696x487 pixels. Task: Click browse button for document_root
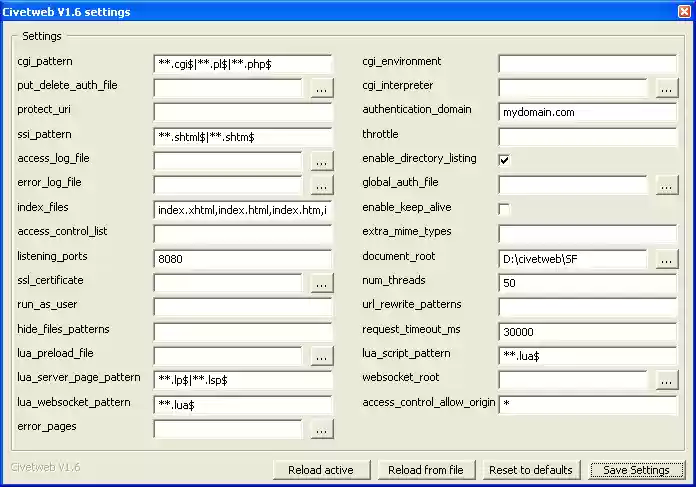click(x=667, y=259)
